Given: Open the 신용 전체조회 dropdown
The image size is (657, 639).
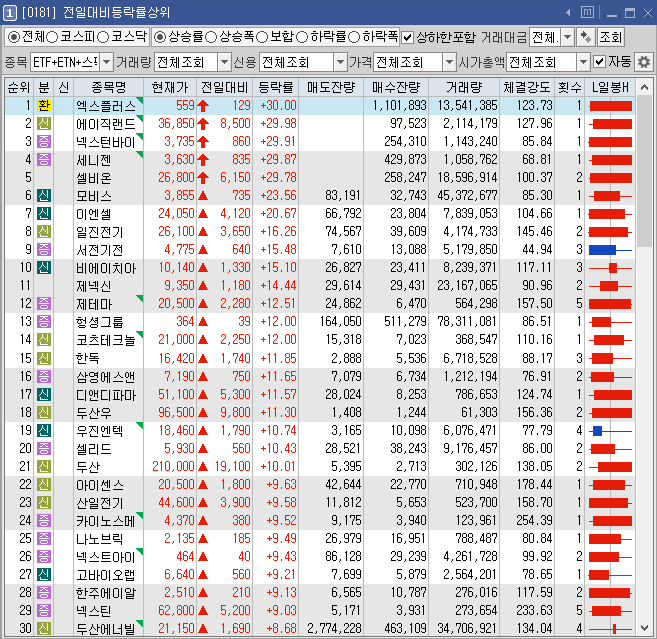Looking at the screenshot, I should click(341, 62).
